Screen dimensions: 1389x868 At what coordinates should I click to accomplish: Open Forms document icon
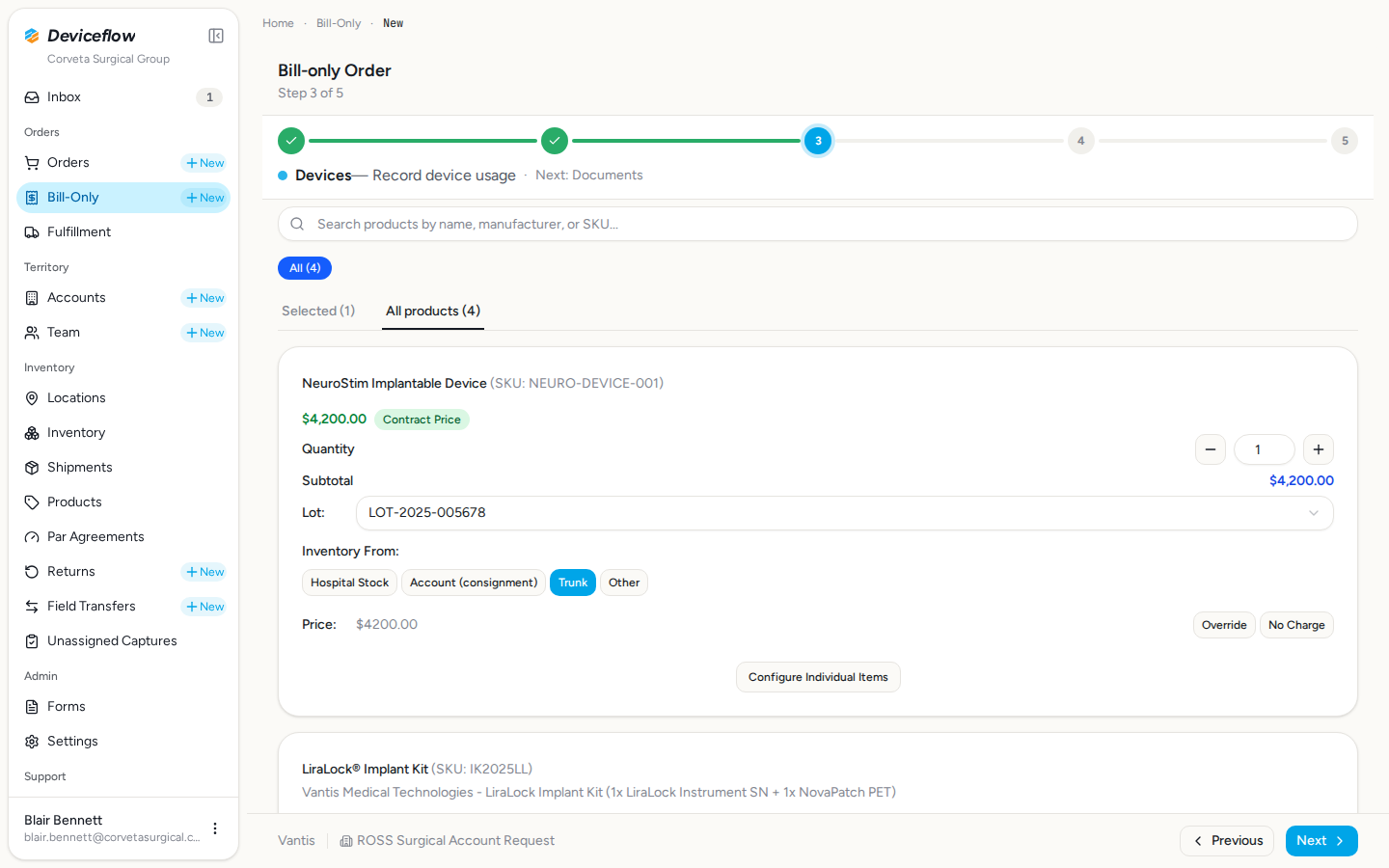(x=32, y=707)
